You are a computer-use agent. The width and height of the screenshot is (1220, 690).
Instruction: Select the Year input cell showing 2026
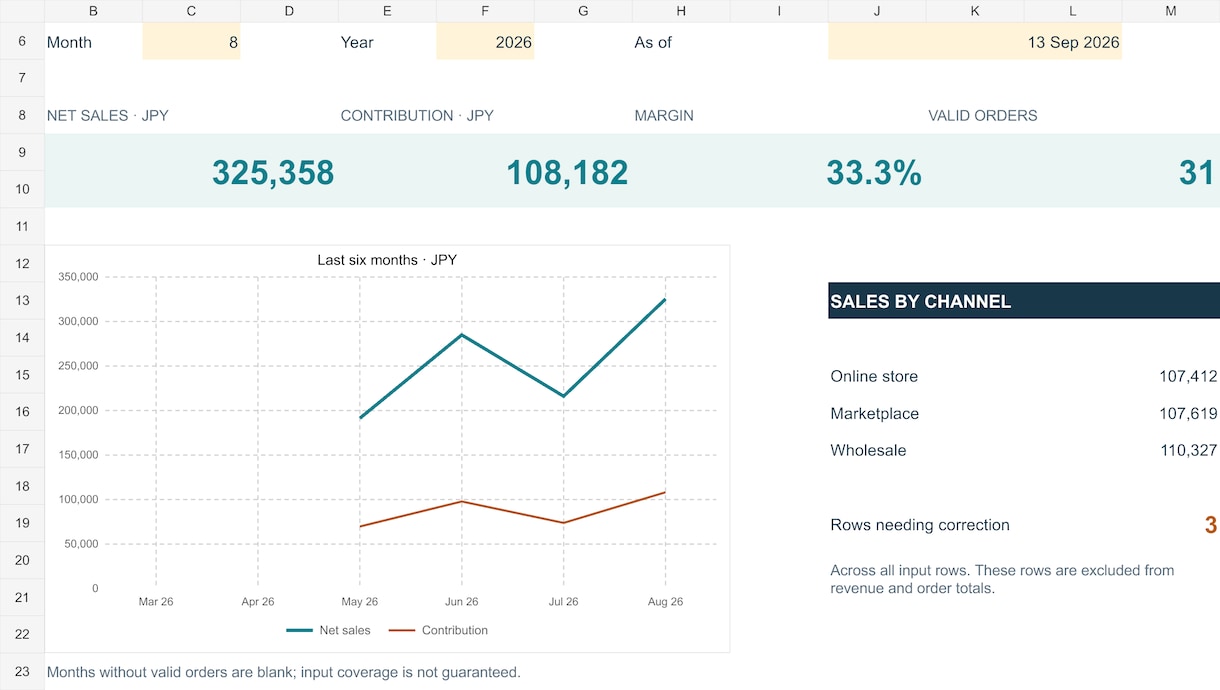click(x=485, y=42)
